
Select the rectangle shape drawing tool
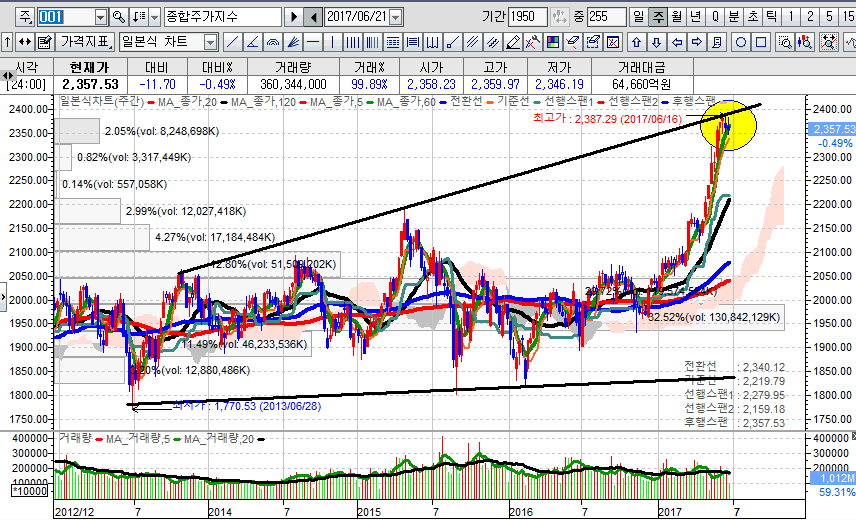pos(763,42)
